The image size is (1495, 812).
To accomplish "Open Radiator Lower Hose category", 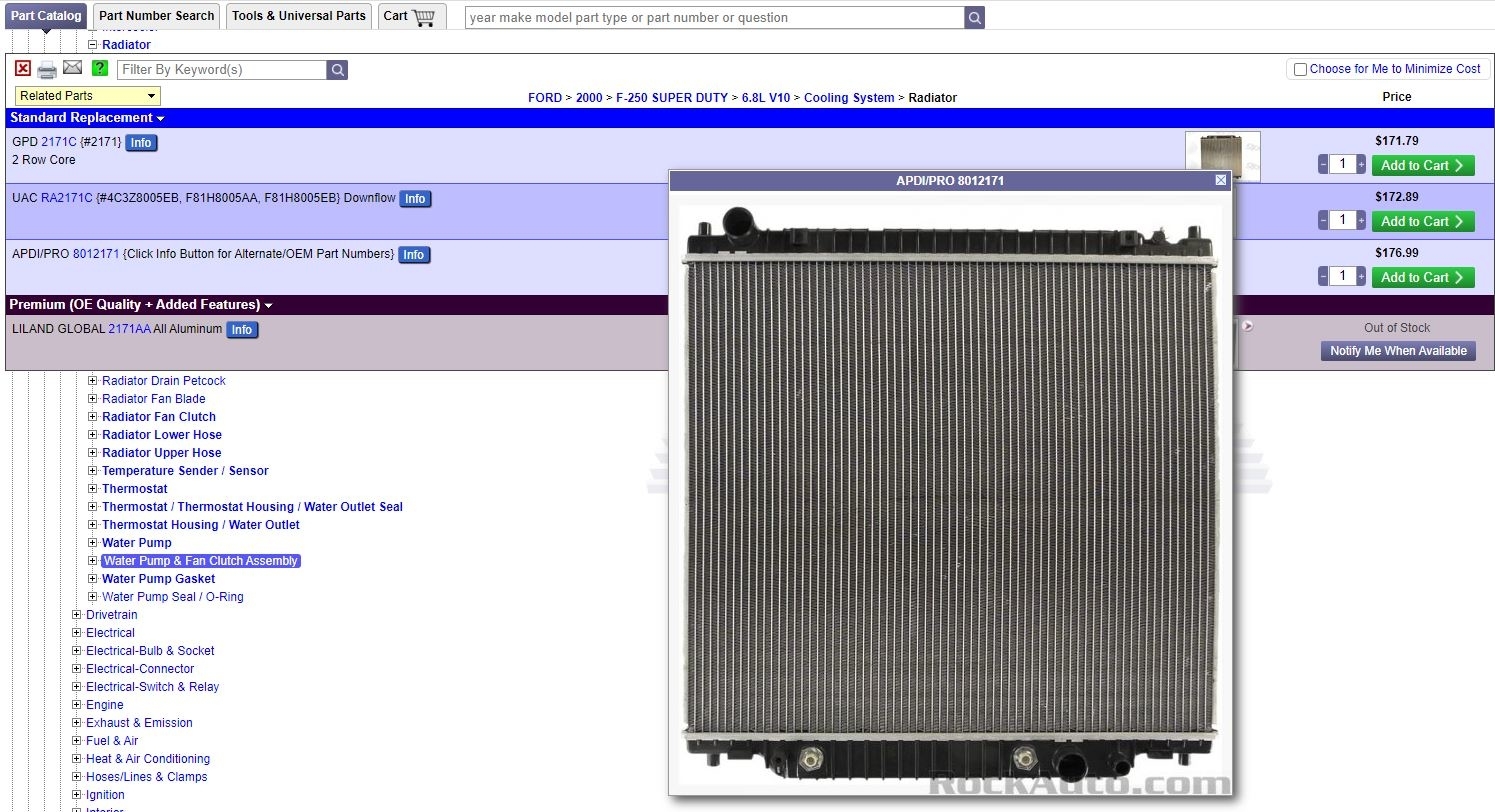I will [x=162, y=435].
